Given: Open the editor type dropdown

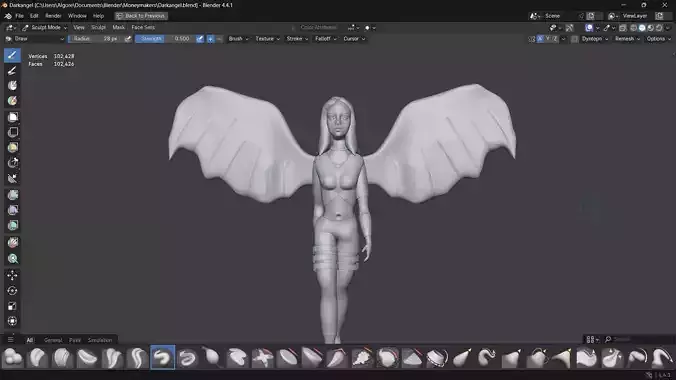Looking at the screenshot, I should [x=11, y=28].
